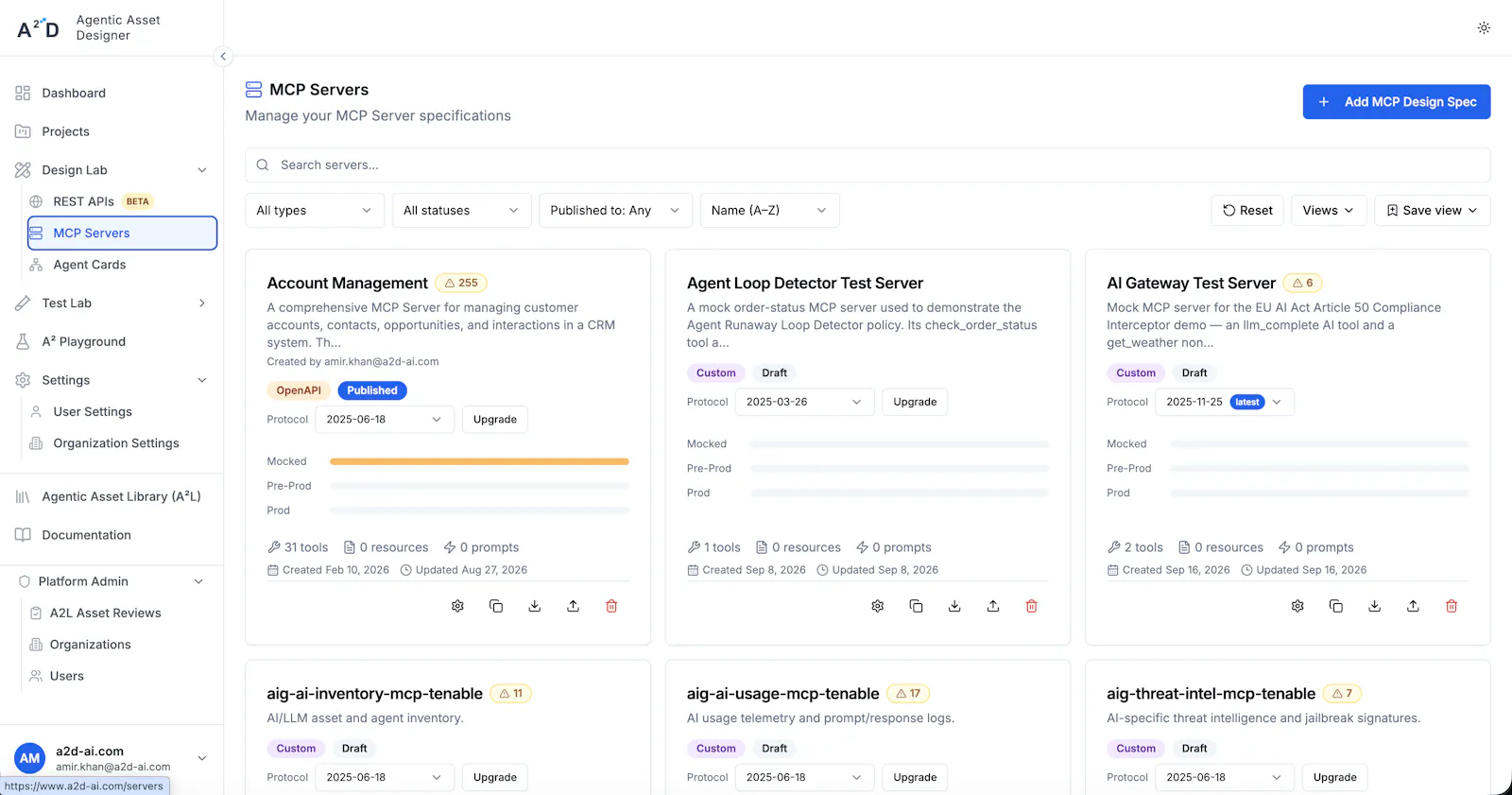
Task: Open AI Gateway protocol 2025-11-25 dropdown
Action: pyautogui.click(x=1225, y=402)
